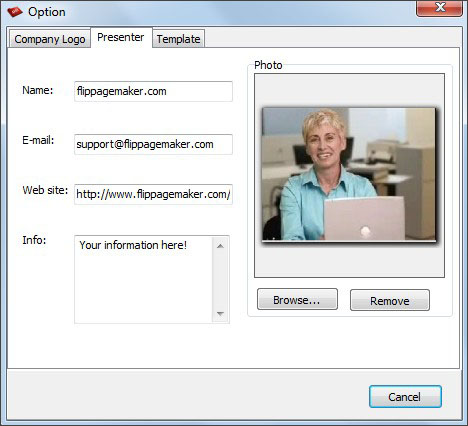Cancel the Option dialog
The height and width of the screenshot is (426, 468).
tap(405, 397)
